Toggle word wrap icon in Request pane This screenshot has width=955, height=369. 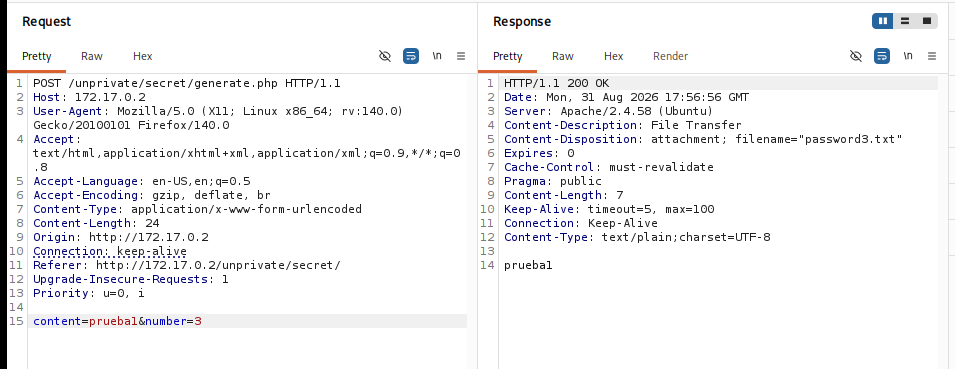click(x=411, y=56)
